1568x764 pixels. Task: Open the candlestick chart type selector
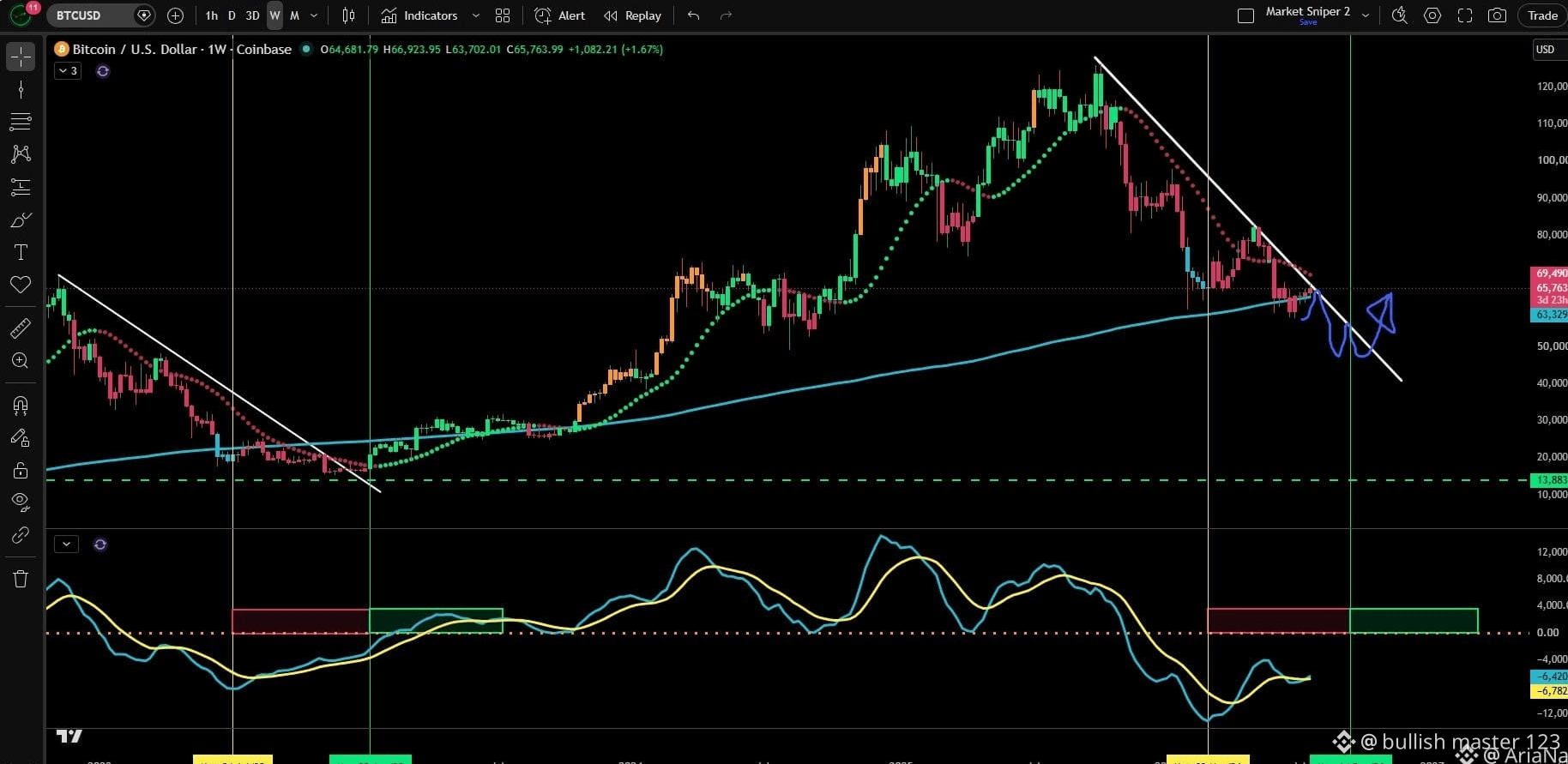348,15
